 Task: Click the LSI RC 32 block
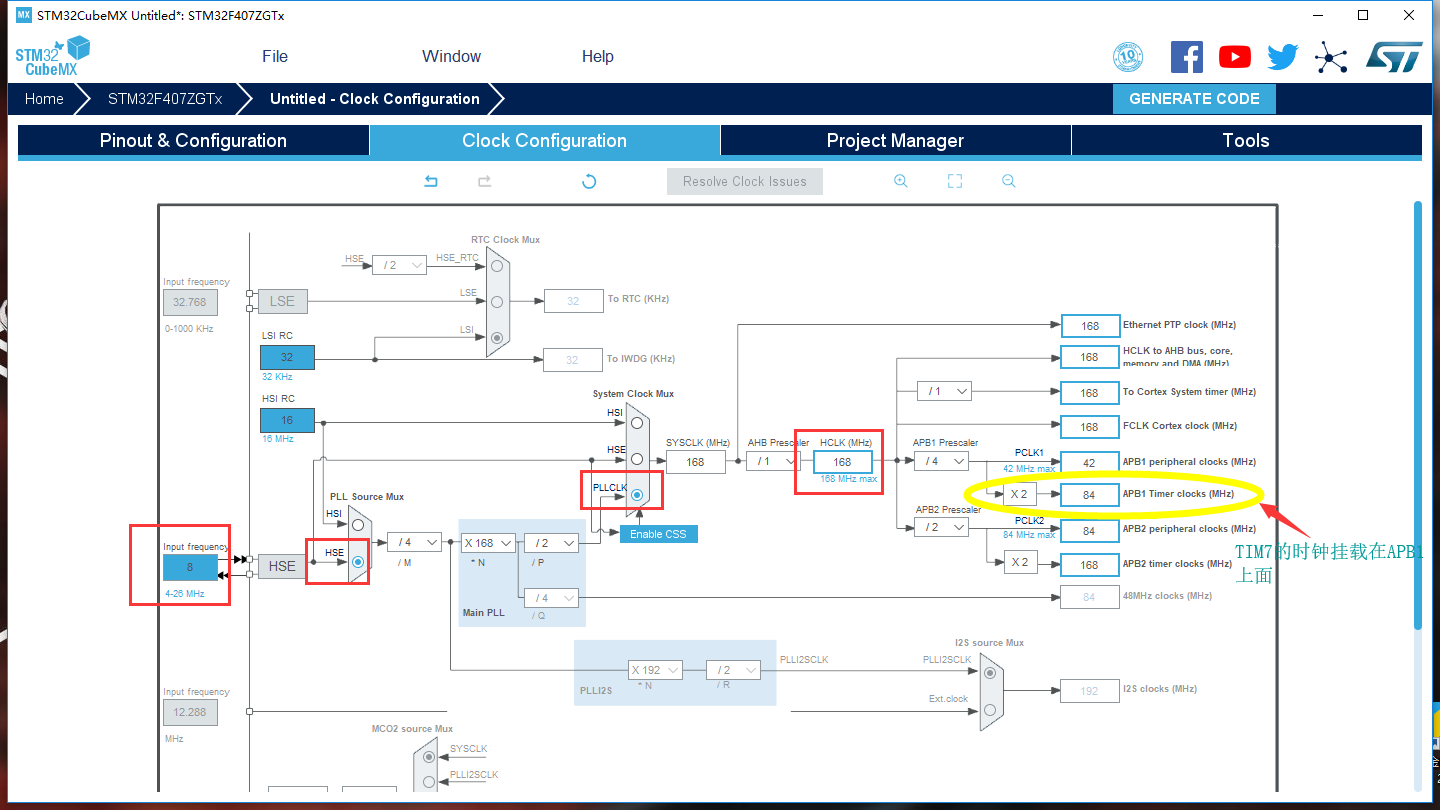pyautogui.click(x=287, y=357)
